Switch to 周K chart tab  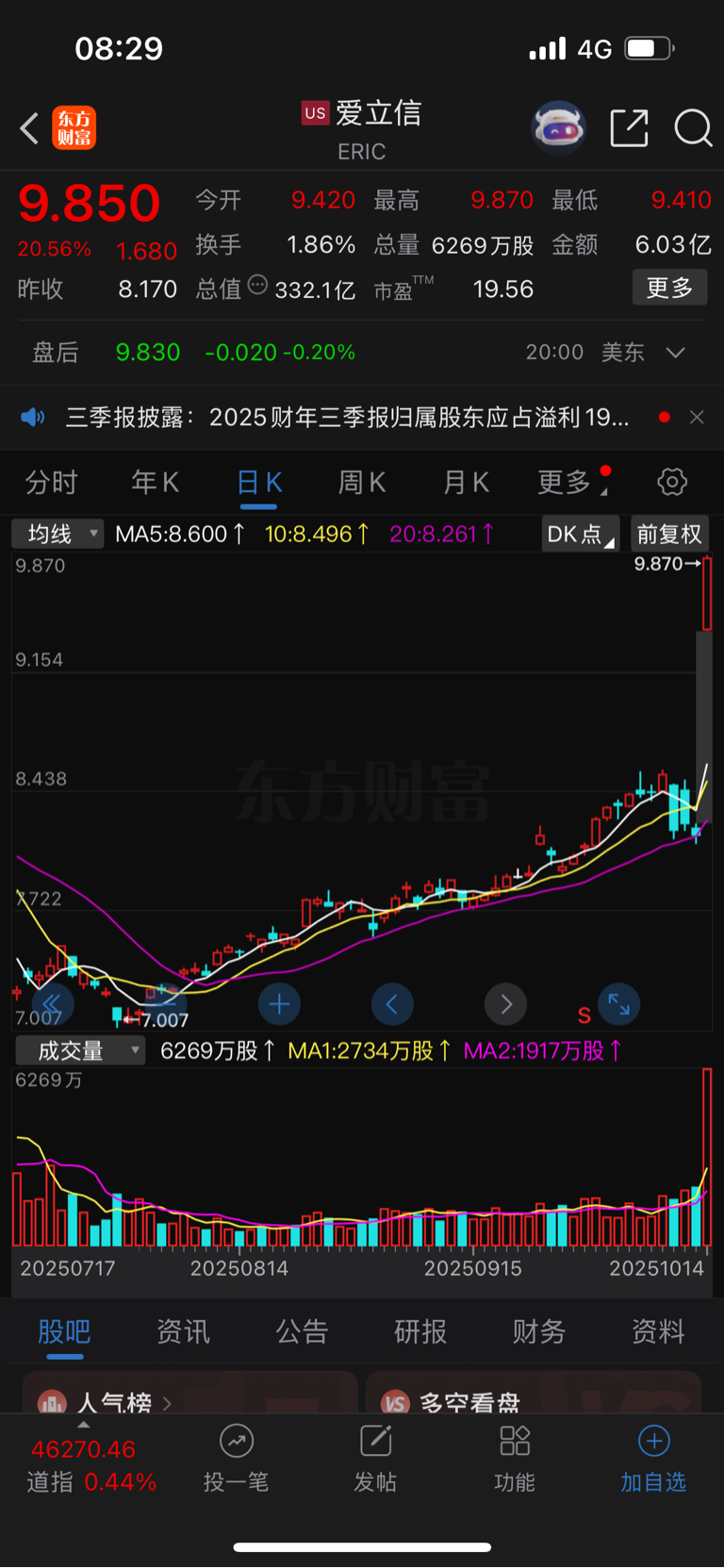pos(362,482)
